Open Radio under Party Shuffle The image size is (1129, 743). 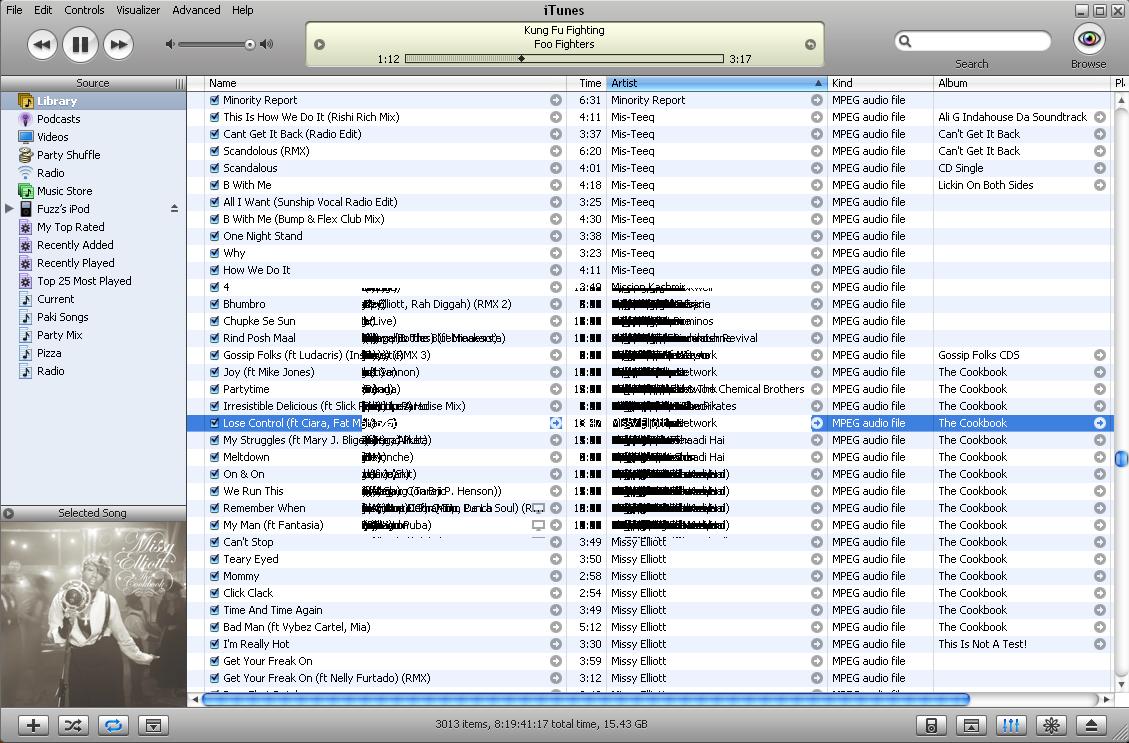[50, 173]
